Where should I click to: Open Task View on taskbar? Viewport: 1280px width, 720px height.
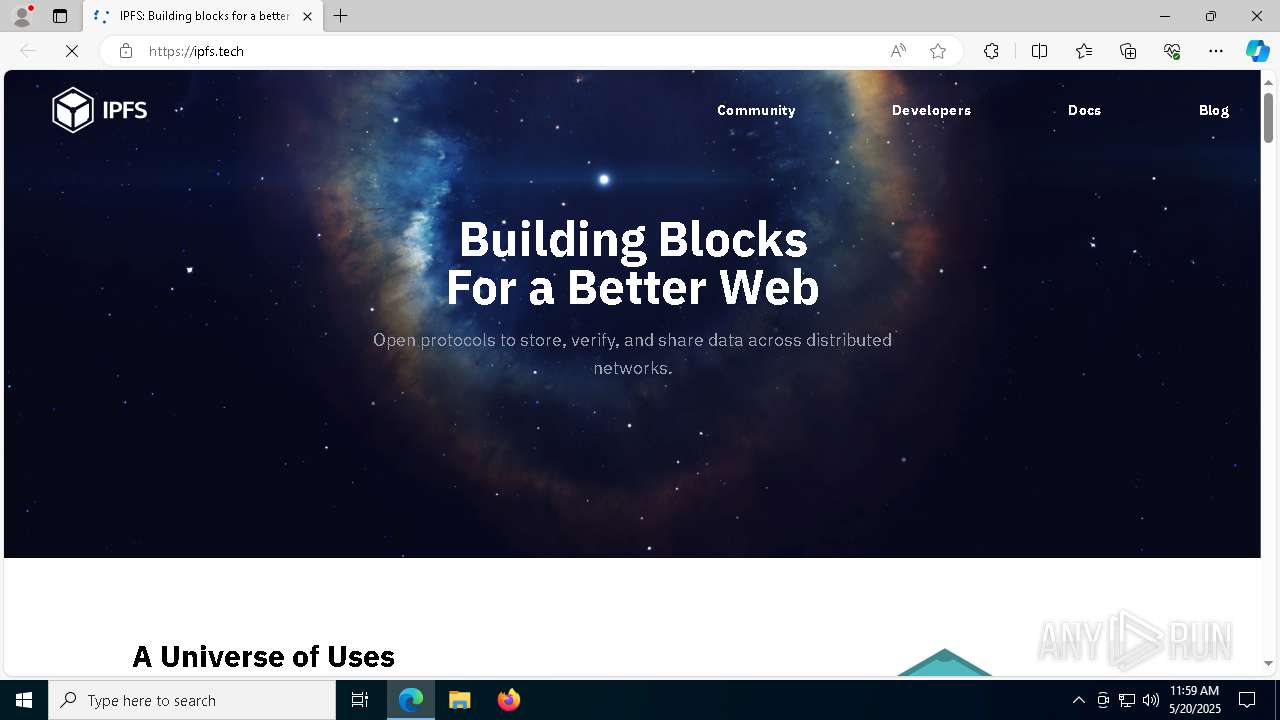coord(360,700)
